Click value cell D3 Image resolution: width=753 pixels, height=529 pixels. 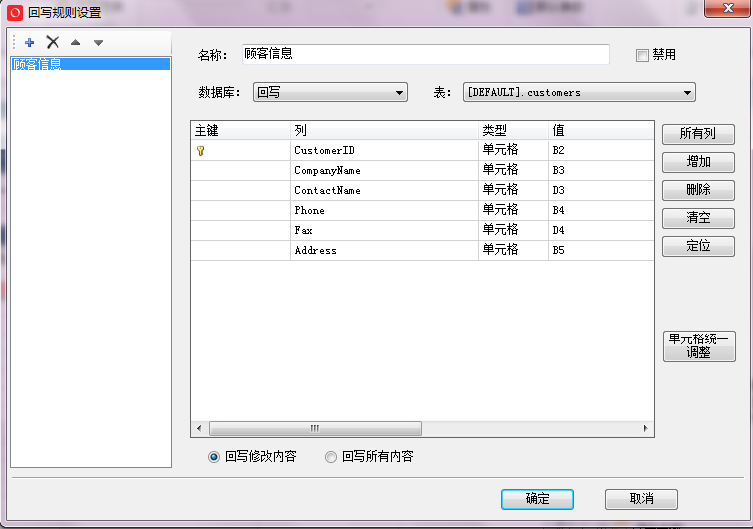click(x=601, y=191)
